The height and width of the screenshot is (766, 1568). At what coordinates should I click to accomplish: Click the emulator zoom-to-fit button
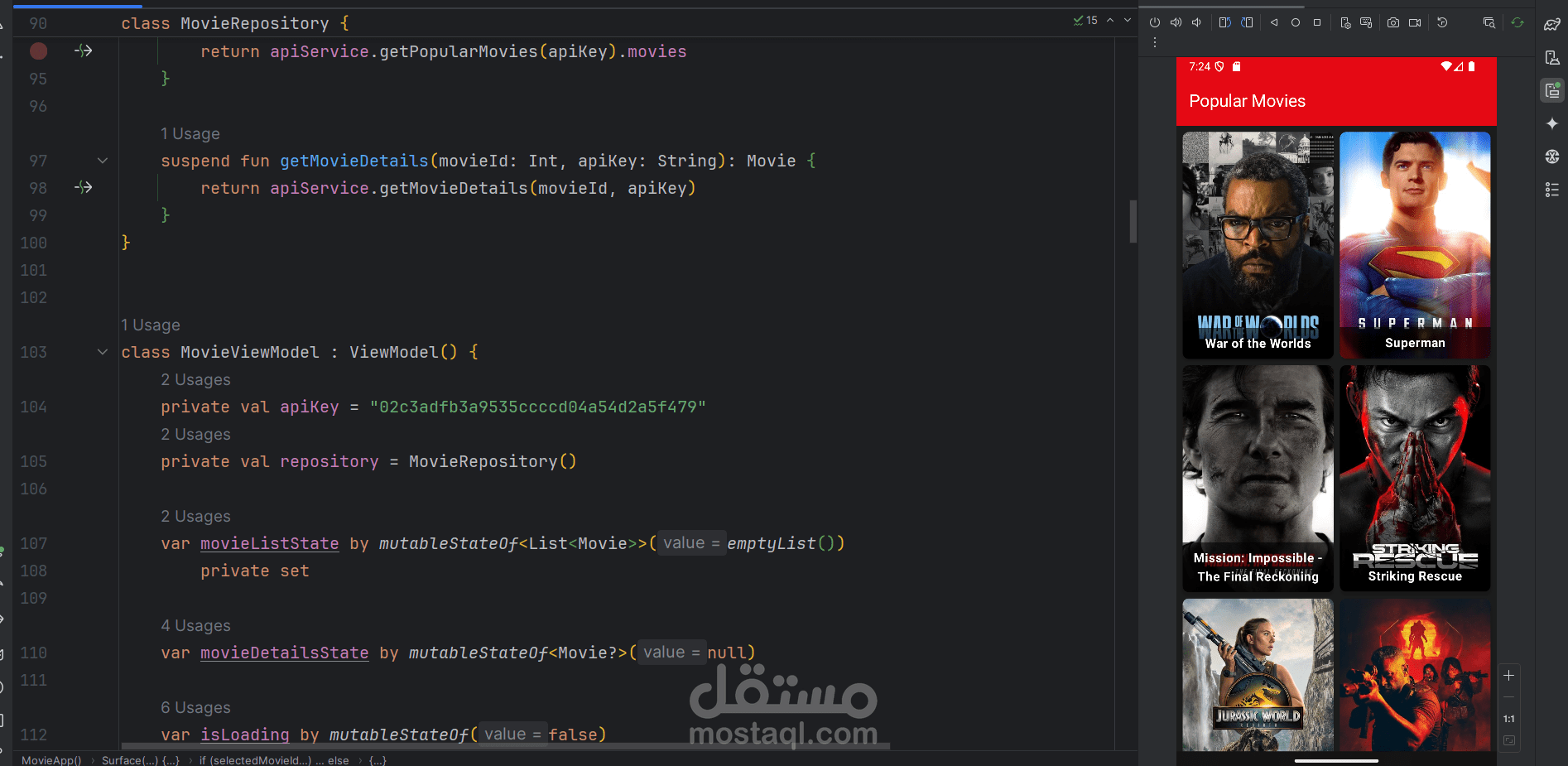click(x=1509, y=740)
